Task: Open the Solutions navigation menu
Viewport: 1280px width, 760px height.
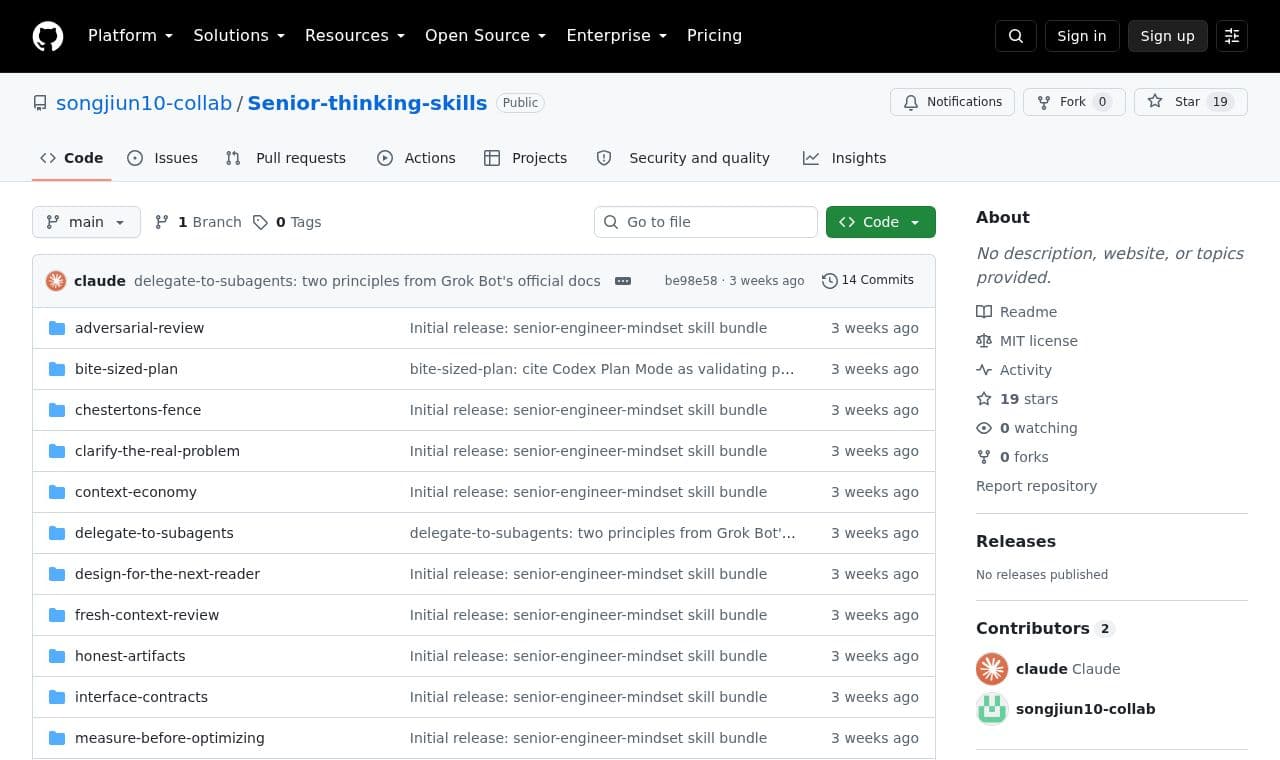Action: (239, 36)
